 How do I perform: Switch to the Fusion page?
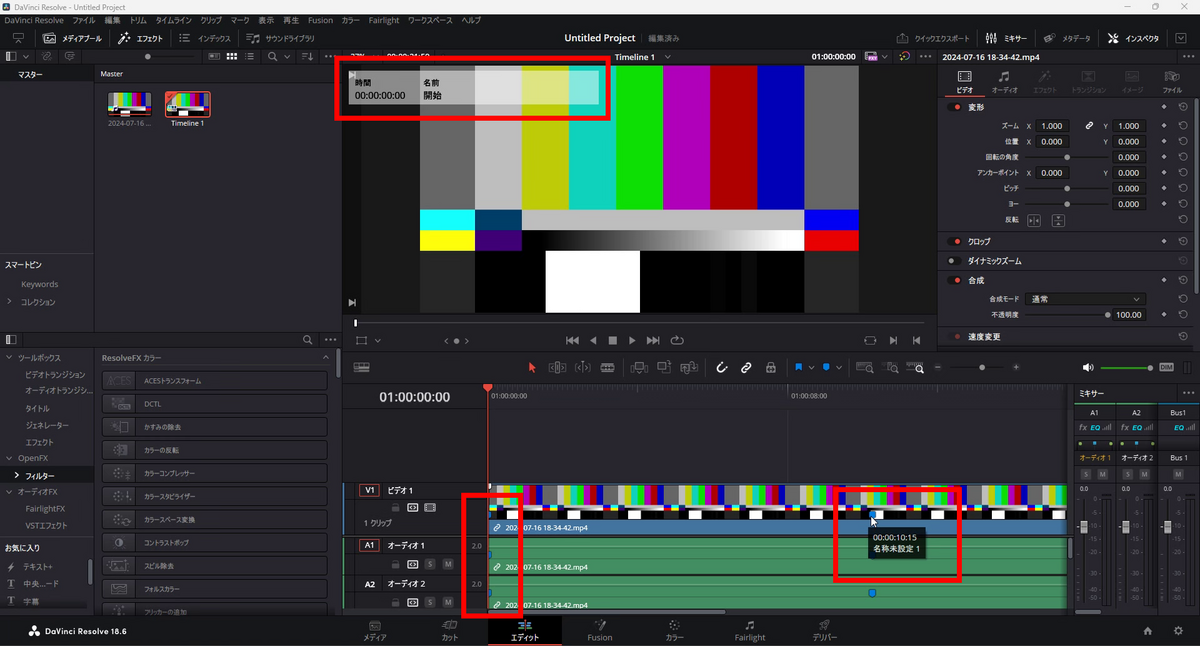click(x=599, y=631)
